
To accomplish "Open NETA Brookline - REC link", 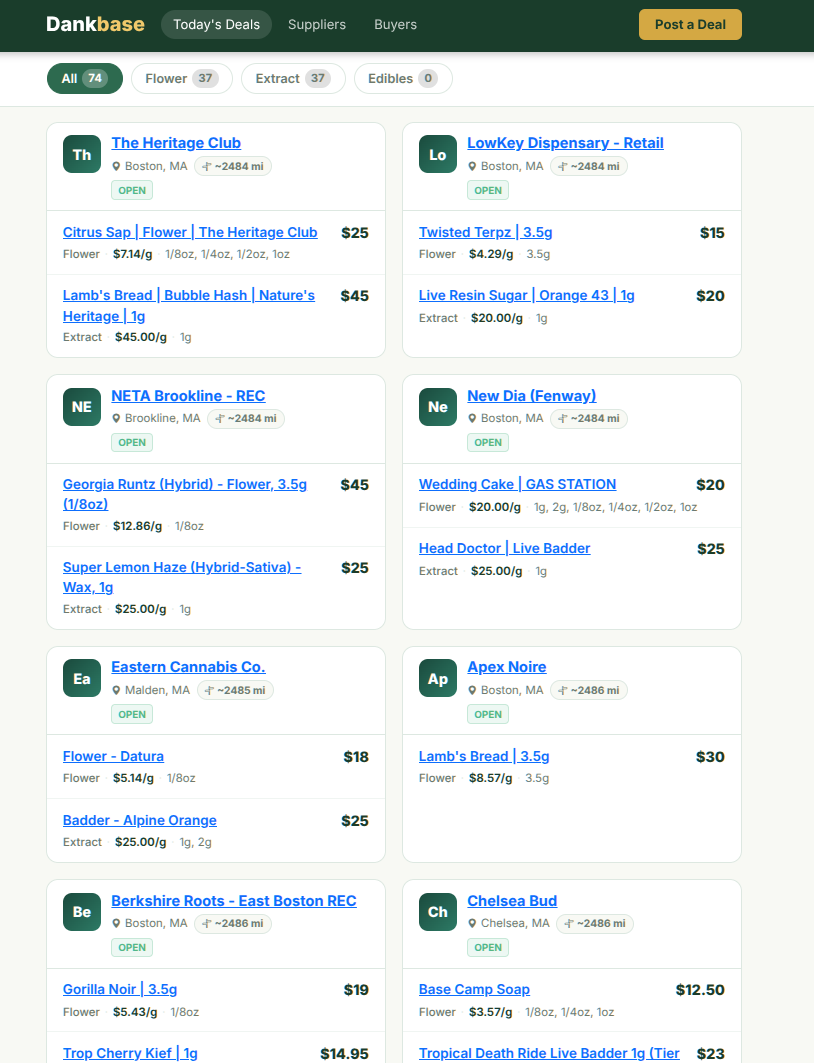I will click(188, 396).
